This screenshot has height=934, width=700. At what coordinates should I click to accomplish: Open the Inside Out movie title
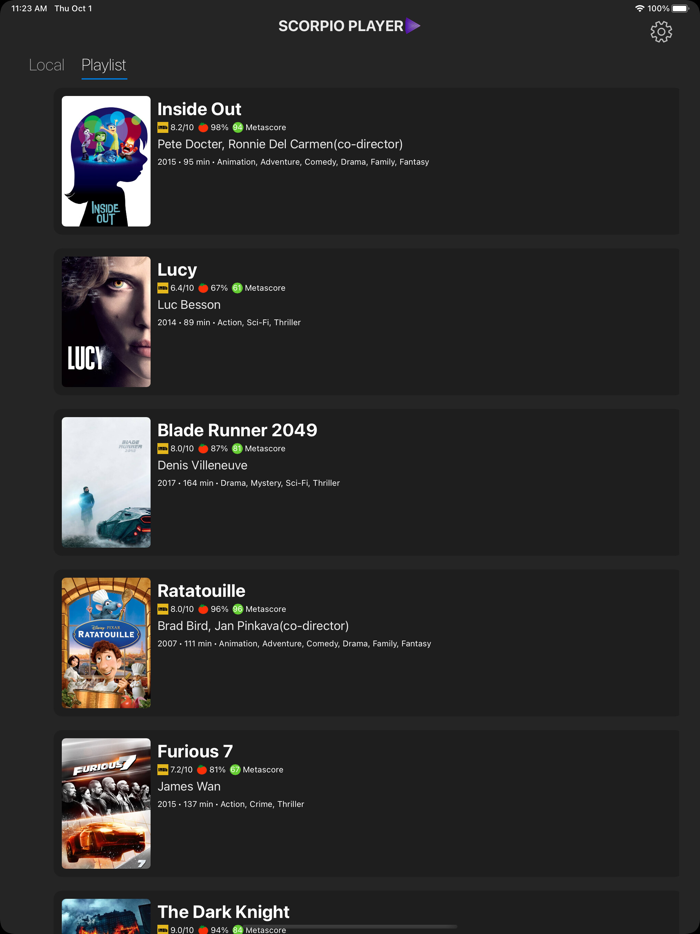point(199,109)
